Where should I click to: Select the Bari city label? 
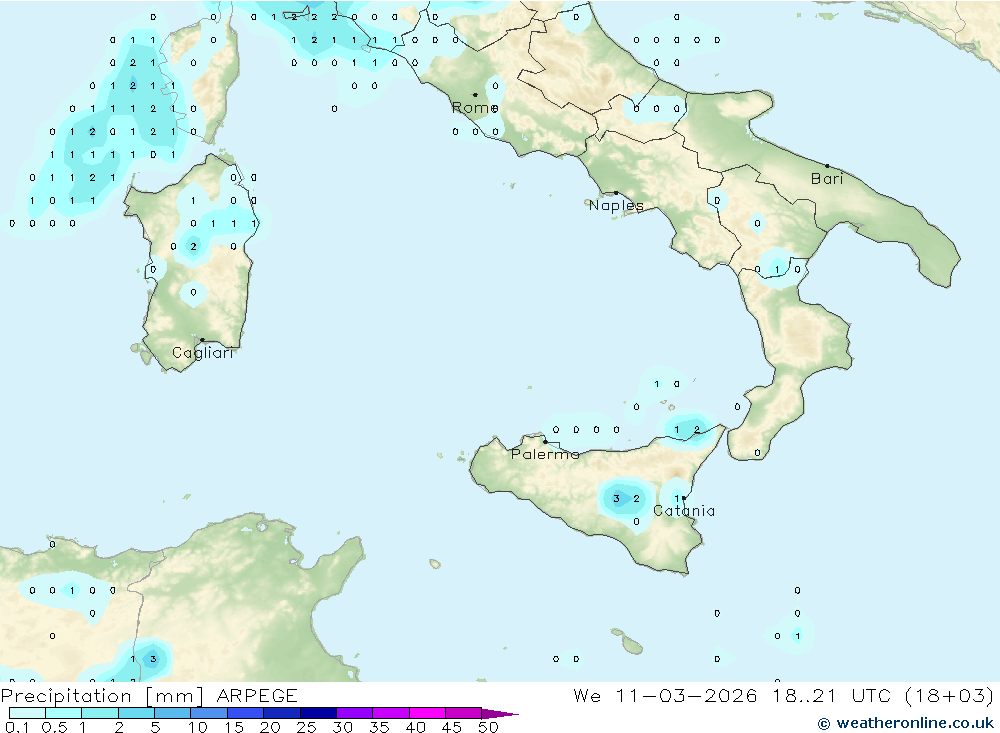(826, 179)
